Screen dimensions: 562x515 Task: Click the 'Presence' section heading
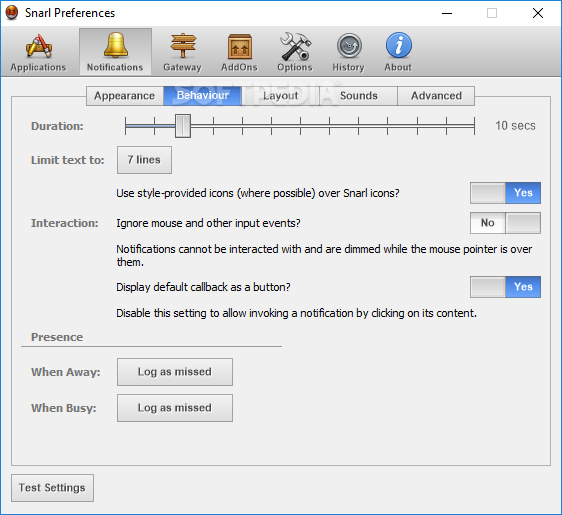pos(57,337)
